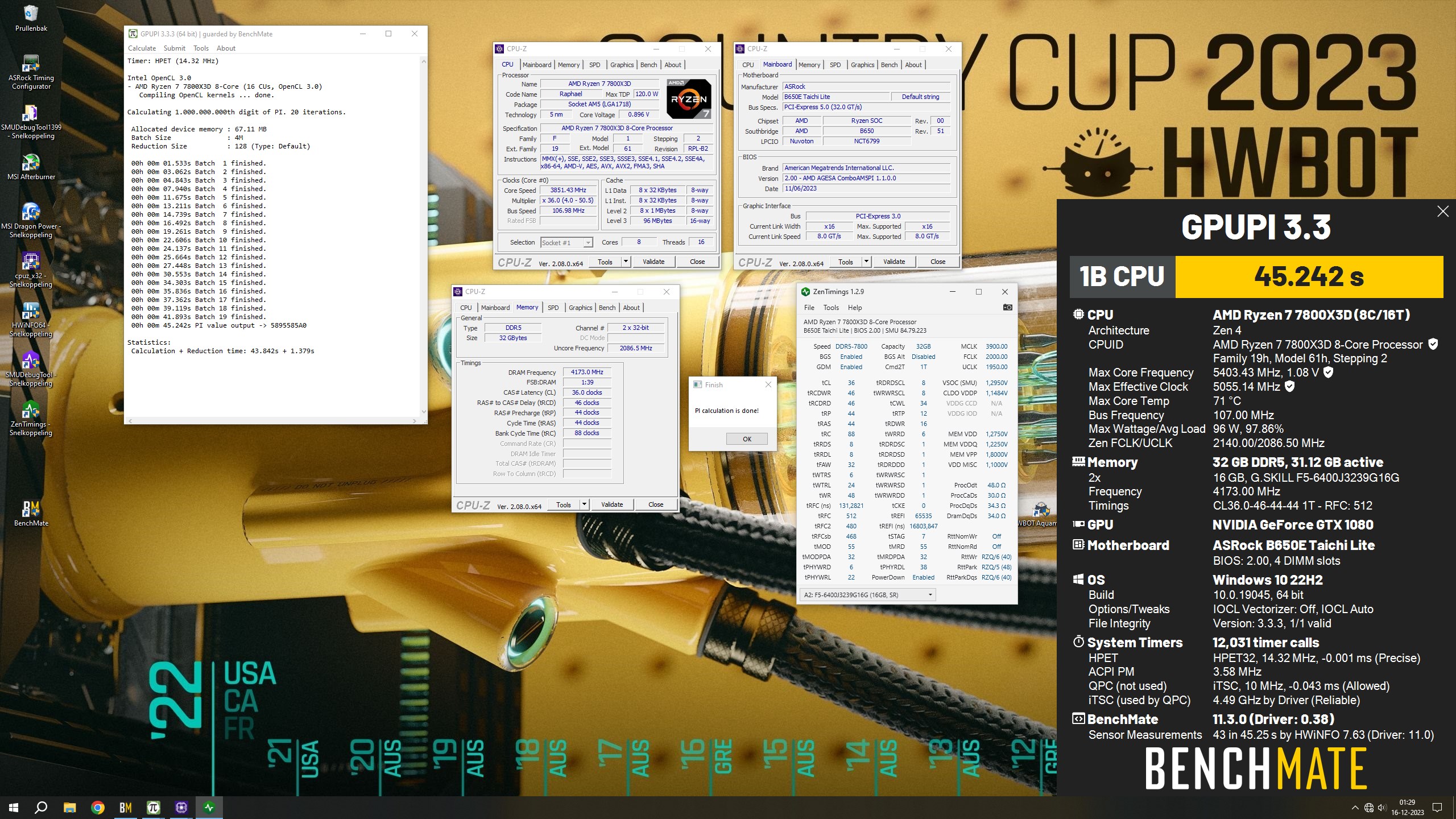Open ASRock Timing Configurator desktop icon

pyautogui.click(x=31, y=72)
